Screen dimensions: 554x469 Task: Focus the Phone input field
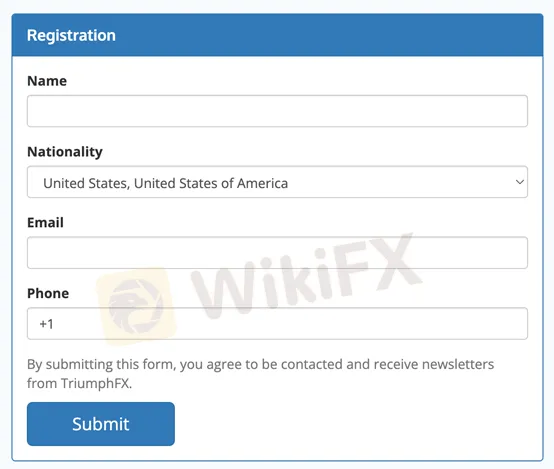pos(277,324)
